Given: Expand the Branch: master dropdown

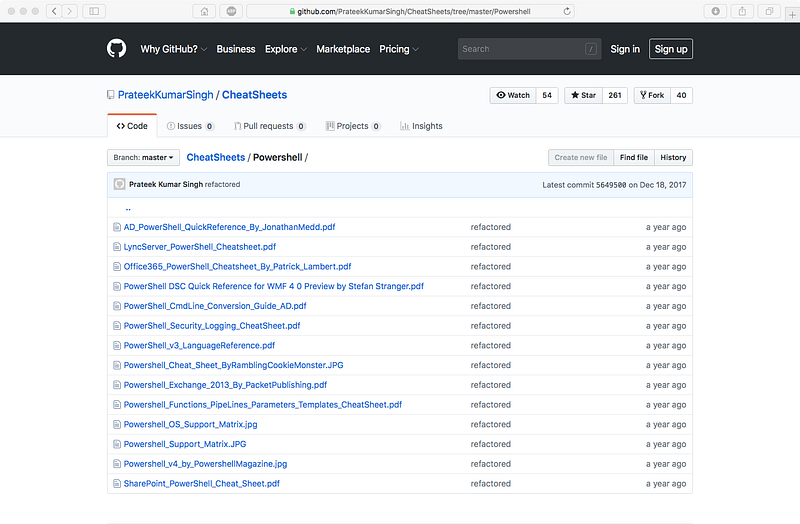Looking at the screenshot, I should [x=144, y=157].
